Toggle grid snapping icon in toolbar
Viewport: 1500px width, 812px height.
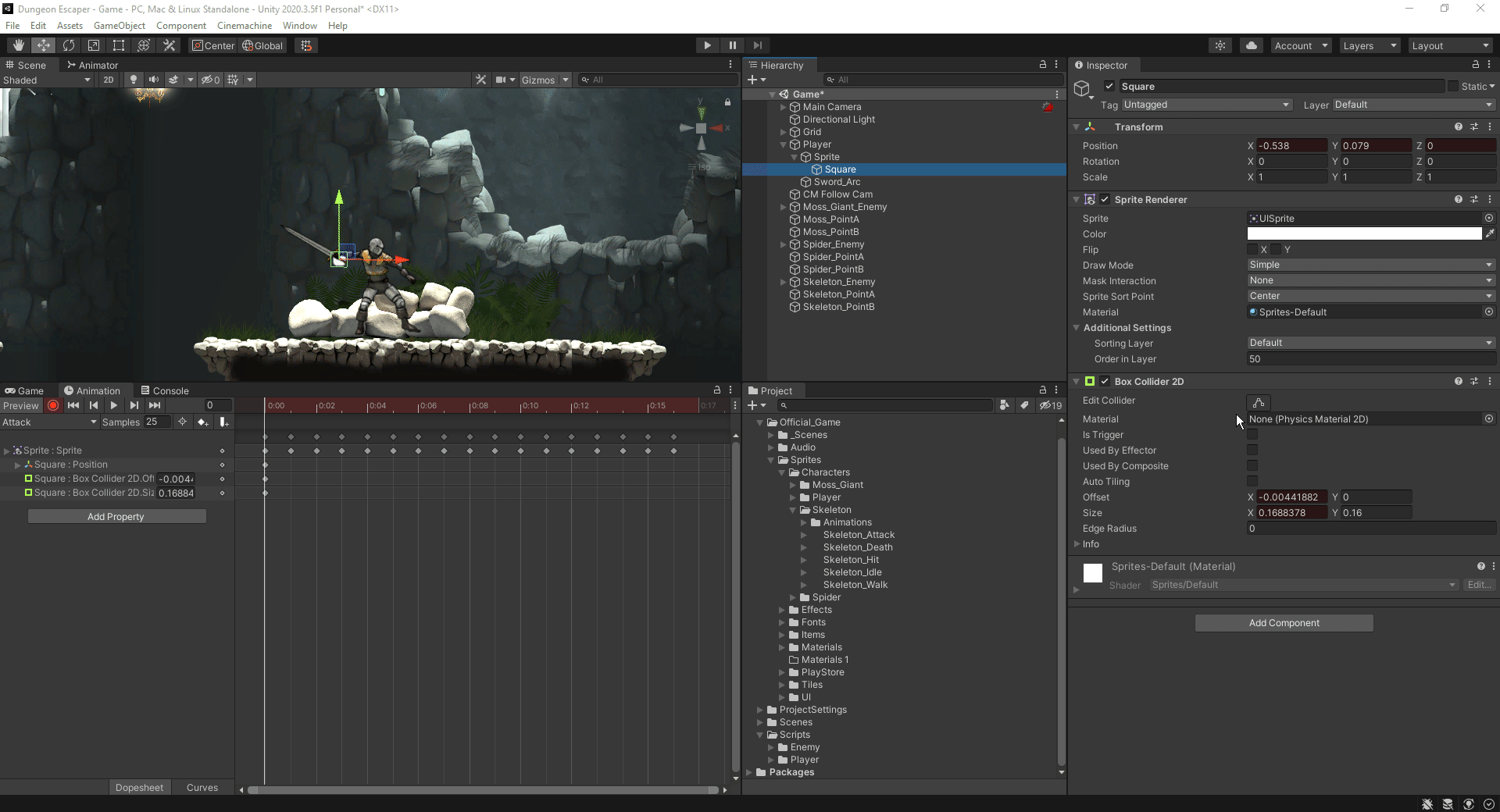click(x=306, y=45)
